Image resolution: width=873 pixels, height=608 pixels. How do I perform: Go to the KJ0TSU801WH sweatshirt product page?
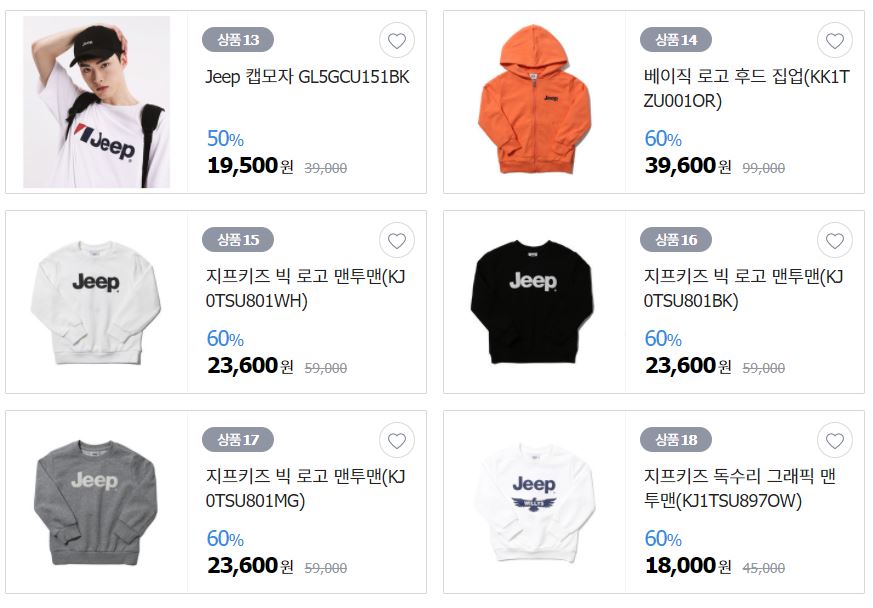coord(306,288)
